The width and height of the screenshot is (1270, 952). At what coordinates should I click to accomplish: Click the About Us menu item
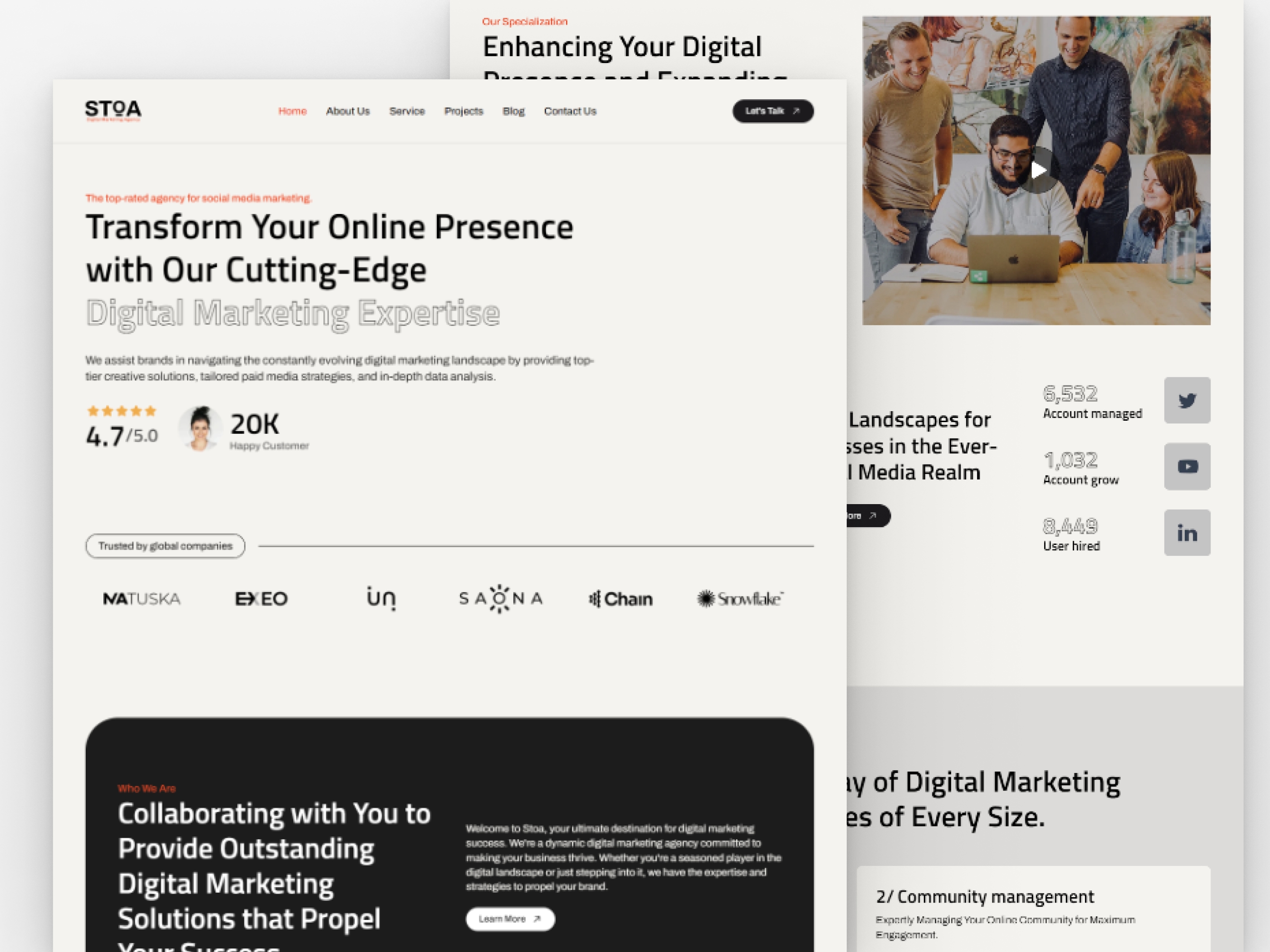point(348,111)
